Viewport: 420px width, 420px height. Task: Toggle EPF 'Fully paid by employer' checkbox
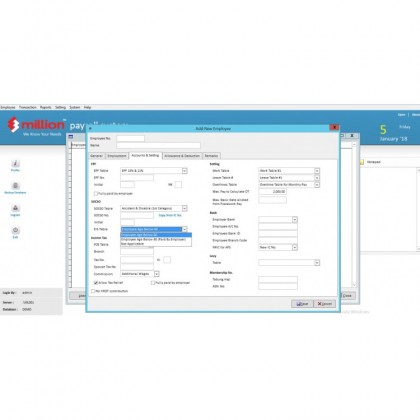tap(96, 193)
